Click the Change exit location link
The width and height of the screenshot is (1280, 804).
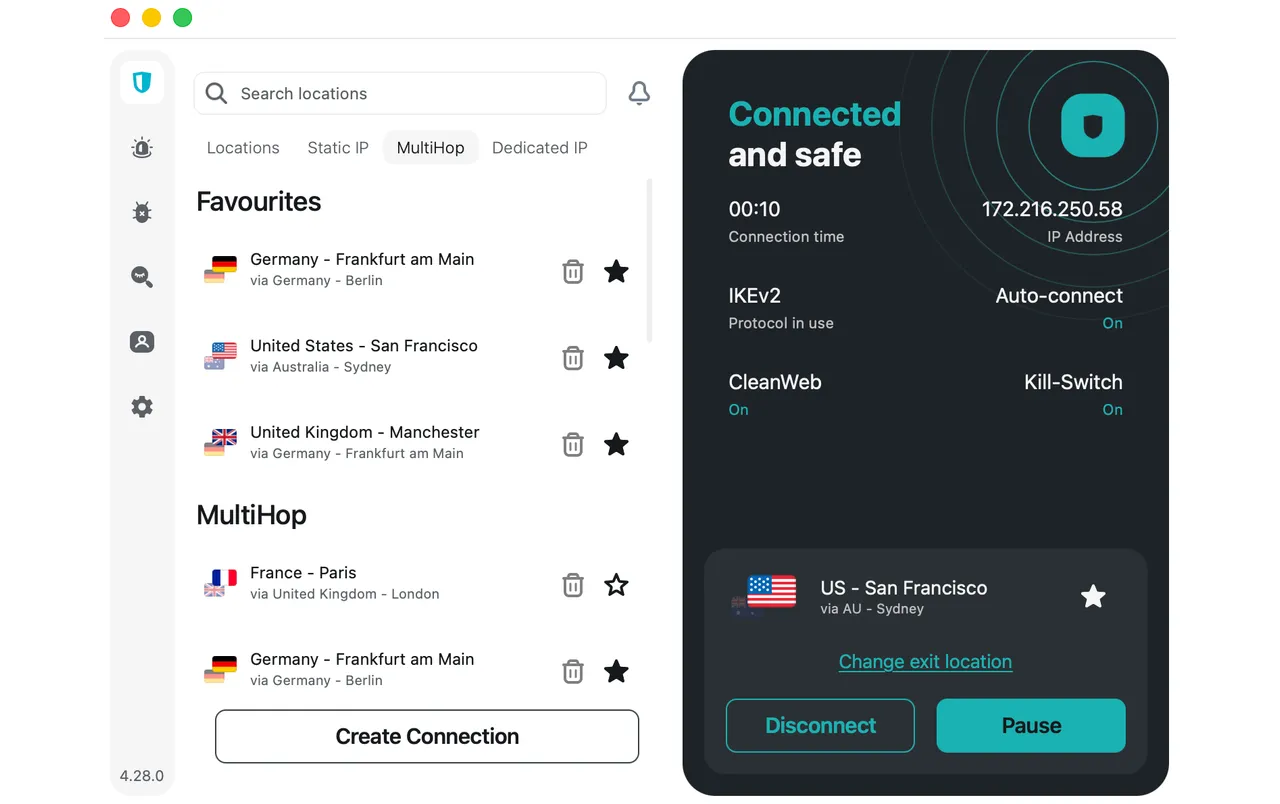[925, 662]
